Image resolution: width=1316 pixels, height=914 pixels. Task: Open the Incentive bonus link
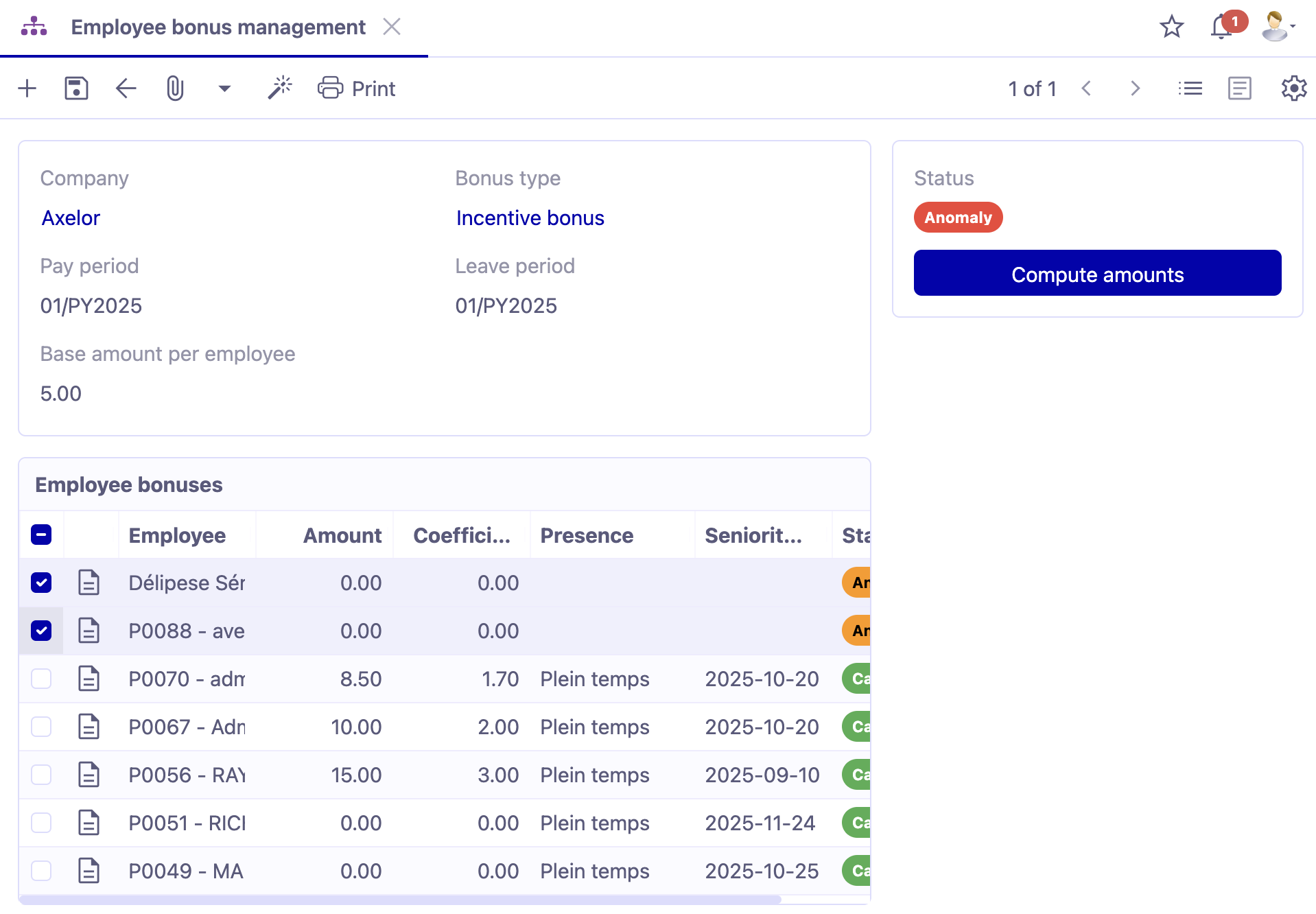[529, 218]
